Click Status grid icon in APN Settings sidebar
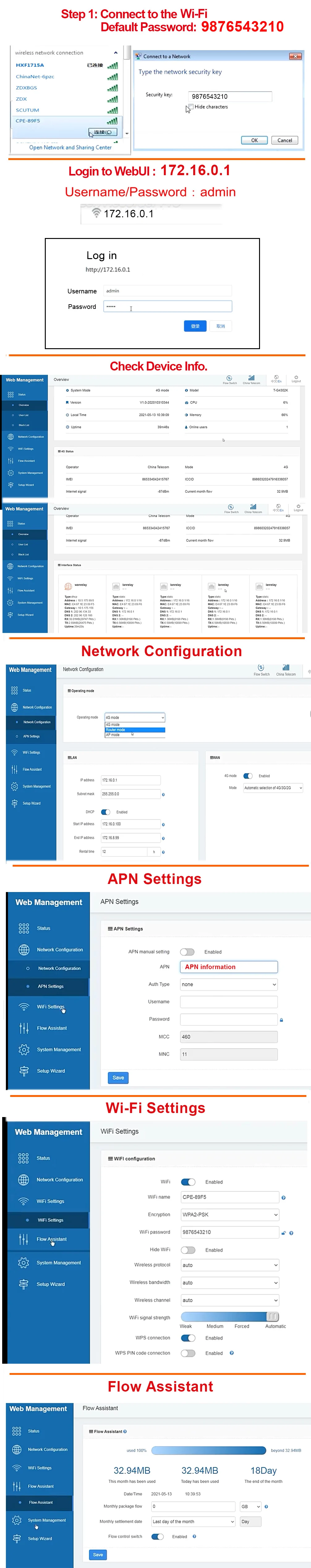The height and width of the screenshot is (1568, 311). pos(24,928)
